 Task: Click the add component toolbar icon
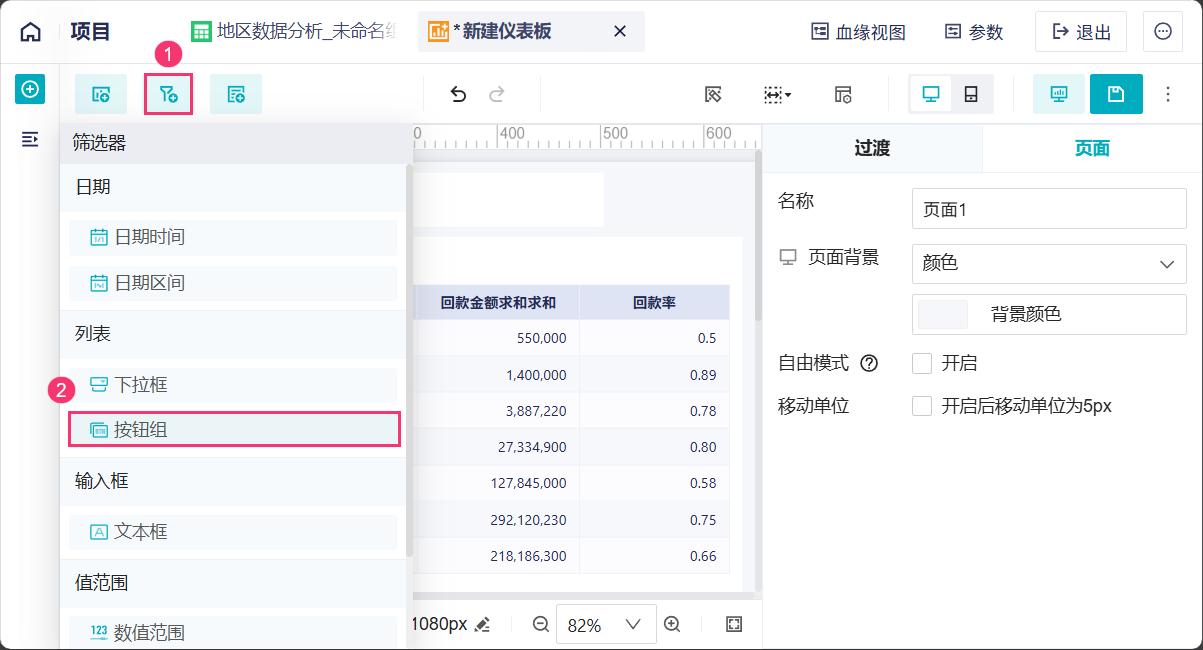coord(101,94)
